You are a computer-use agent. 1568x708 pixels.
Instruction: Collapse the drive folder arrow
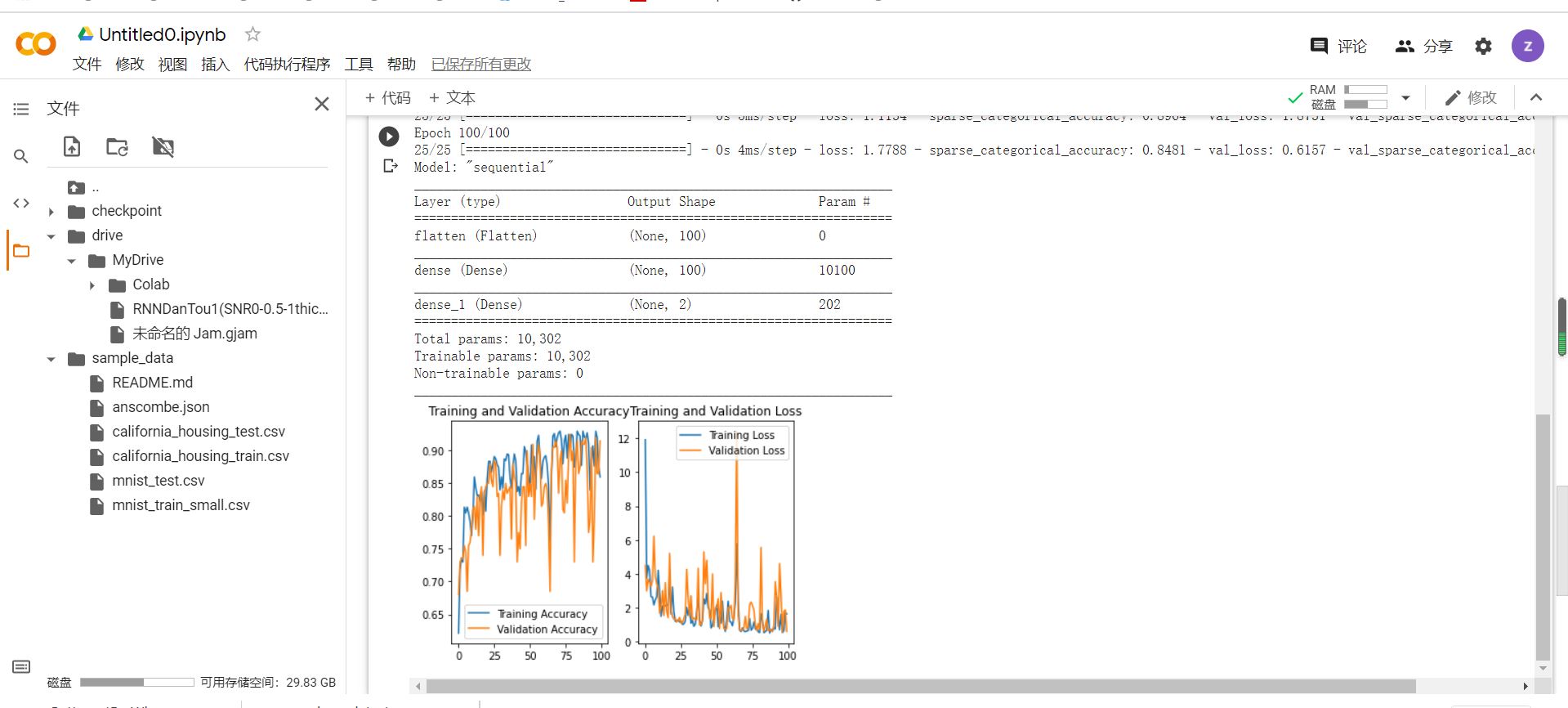pos(51,236)
